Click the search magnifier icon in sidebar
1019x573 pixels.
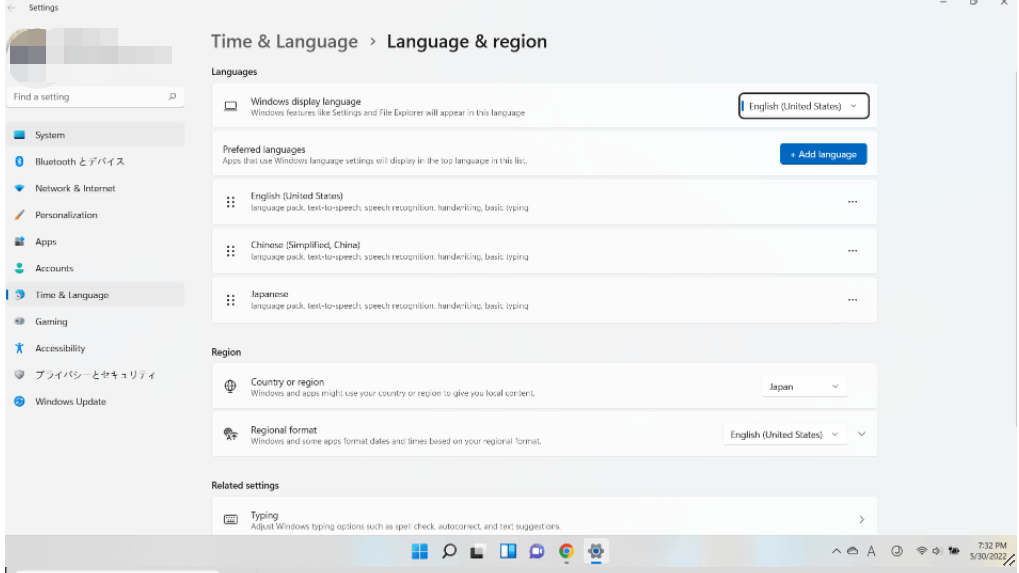(172, 97)
